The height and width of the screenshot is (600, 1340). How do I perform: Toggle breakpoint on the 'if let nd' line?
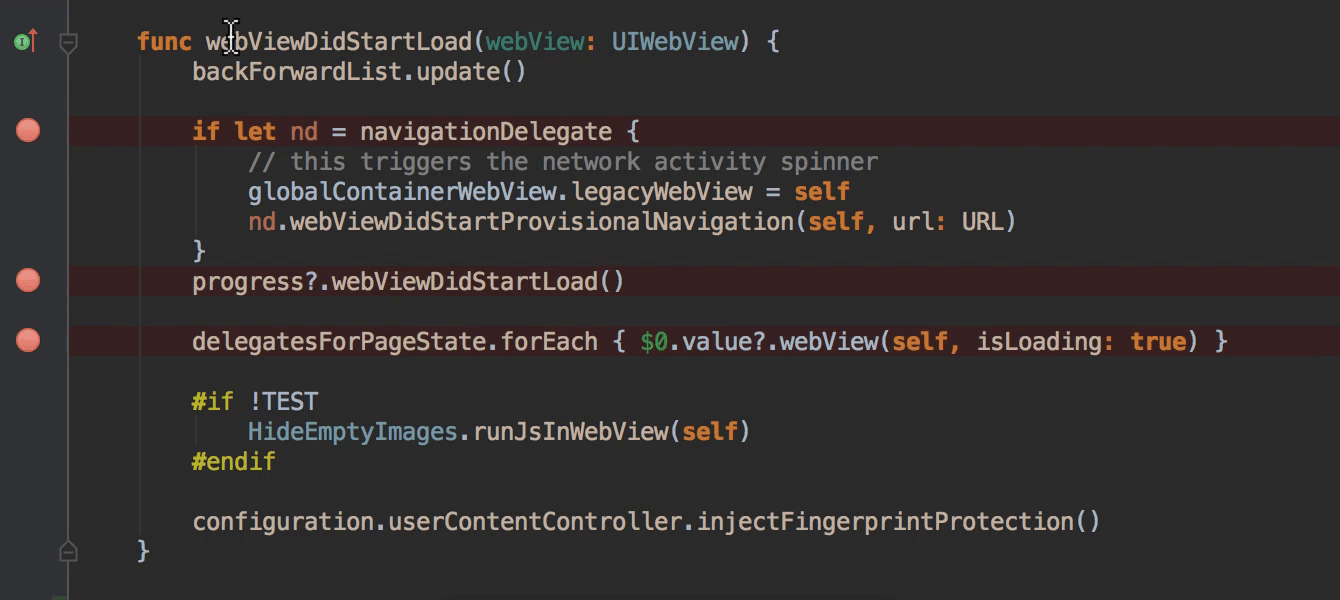pyautogui.click(x=28, y=130)
